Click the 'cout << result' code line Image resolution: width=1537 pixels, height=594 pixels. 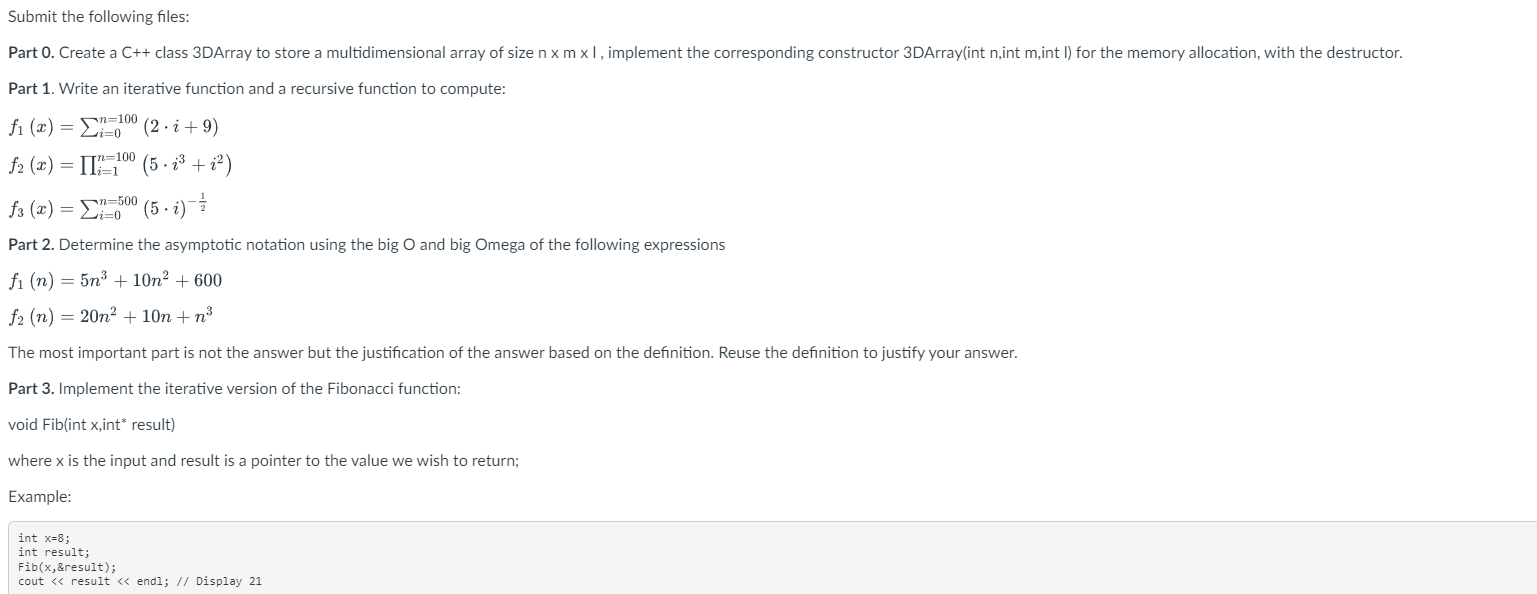click(140, 581)
